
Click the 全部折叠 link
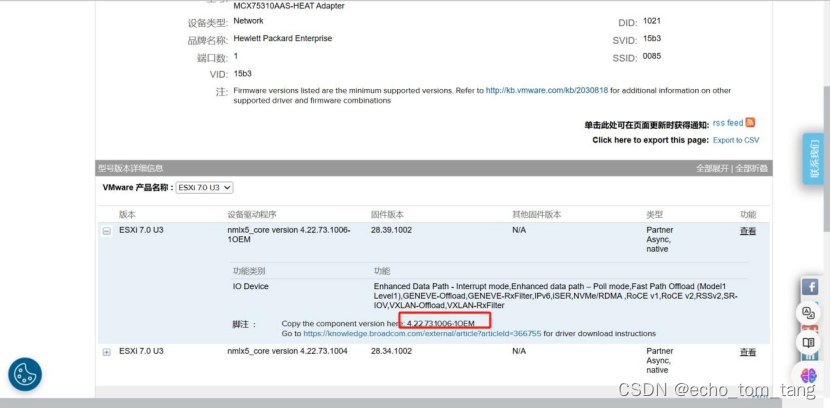[x=751, y=168]
